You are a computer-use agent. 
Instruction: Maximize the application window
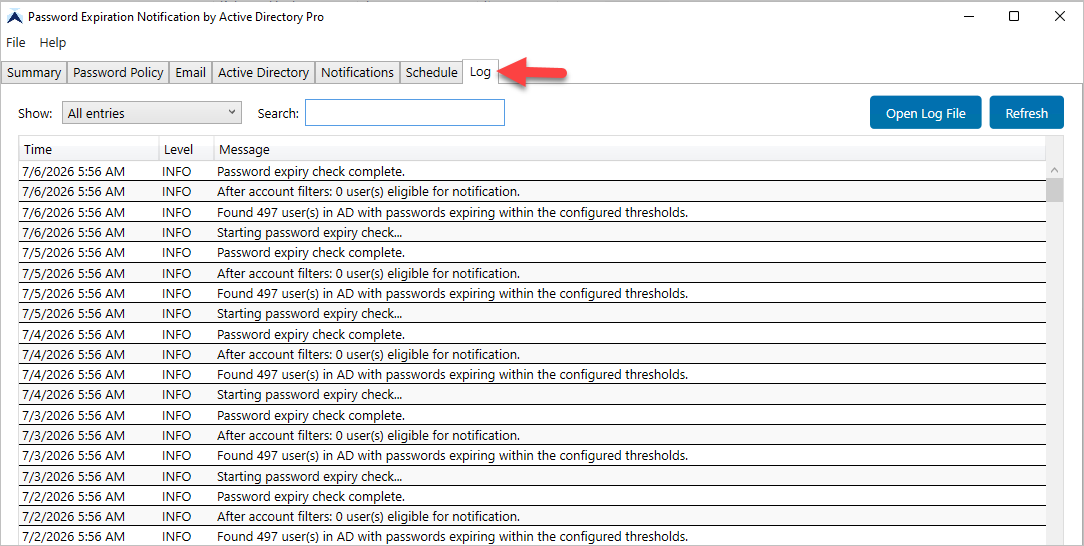pos(1013,17)
